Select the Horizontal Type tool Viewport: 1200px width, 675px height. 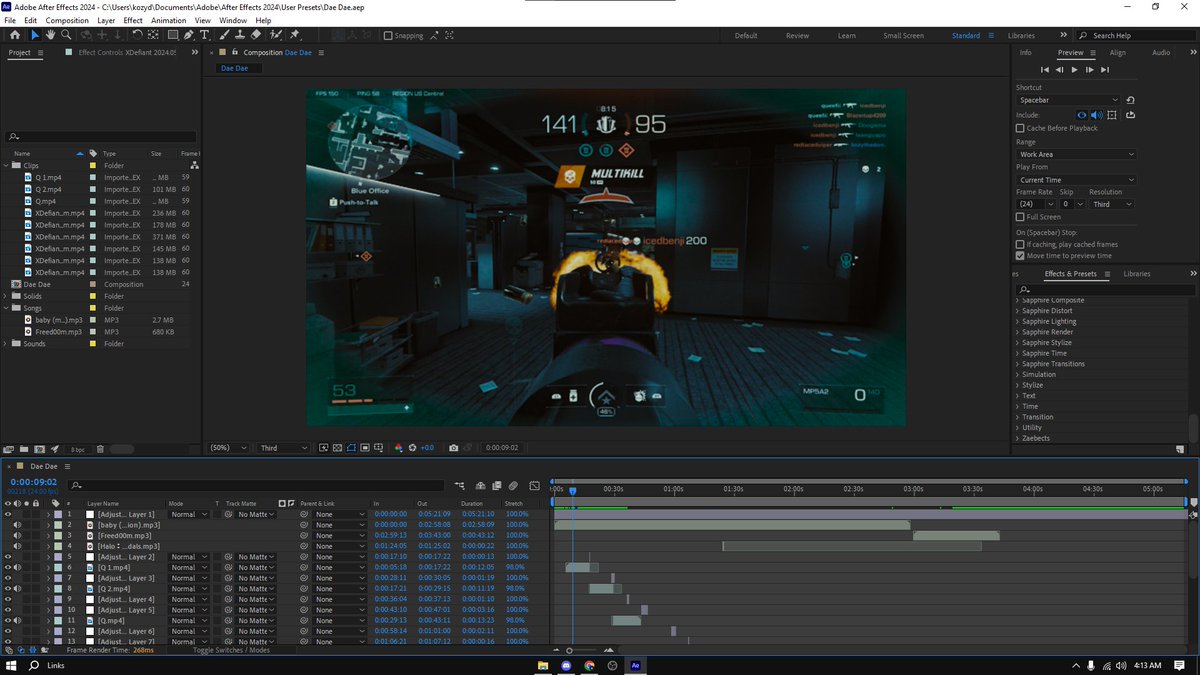coord(204,35)
